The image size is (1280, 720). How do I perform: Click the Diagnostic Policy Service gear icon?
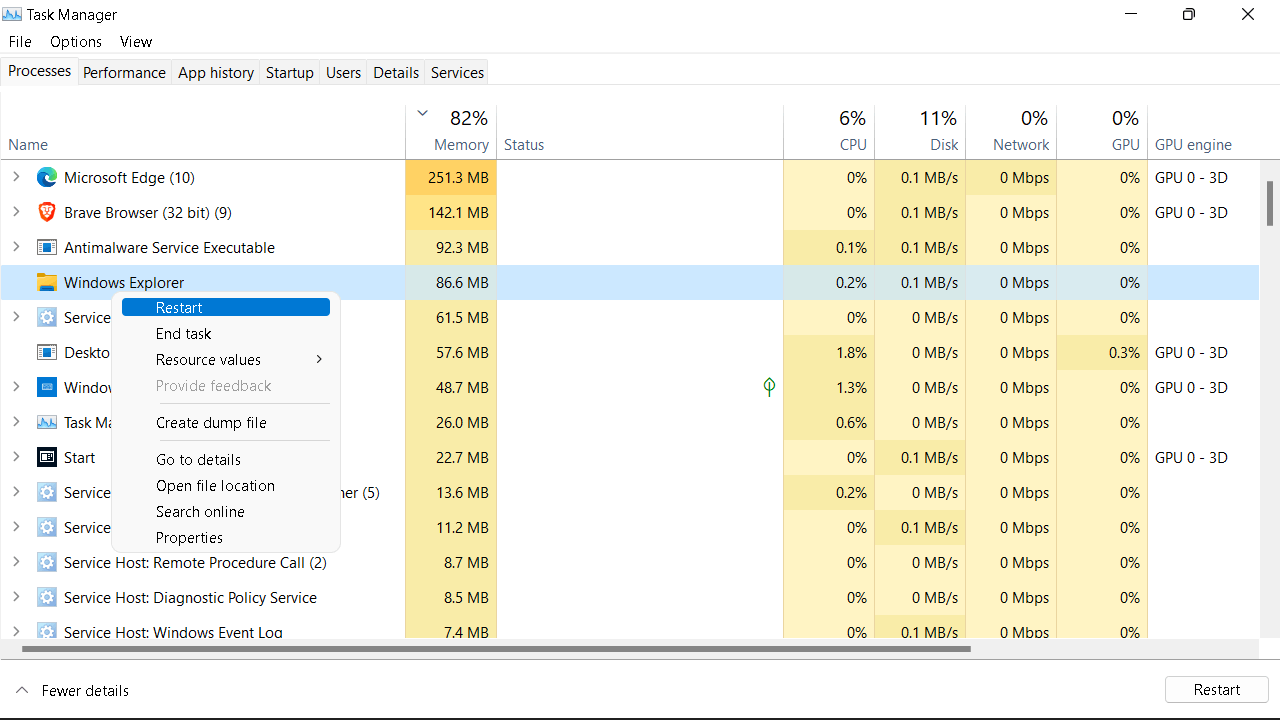[46, 598]
